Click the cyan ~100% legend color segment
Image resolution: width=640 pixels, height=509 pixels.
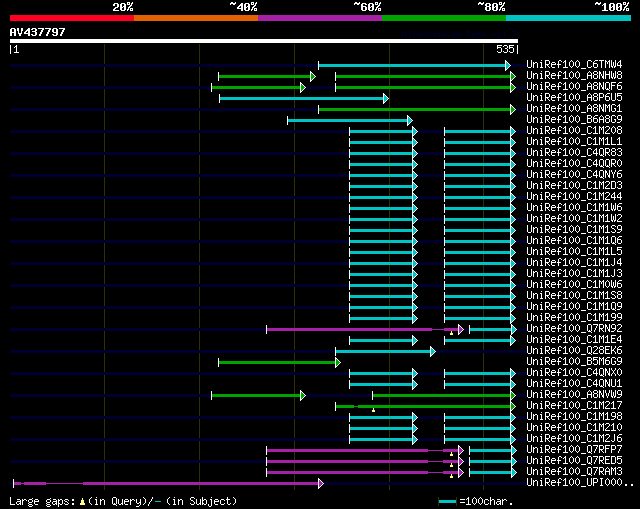click(x=569, y=18)
